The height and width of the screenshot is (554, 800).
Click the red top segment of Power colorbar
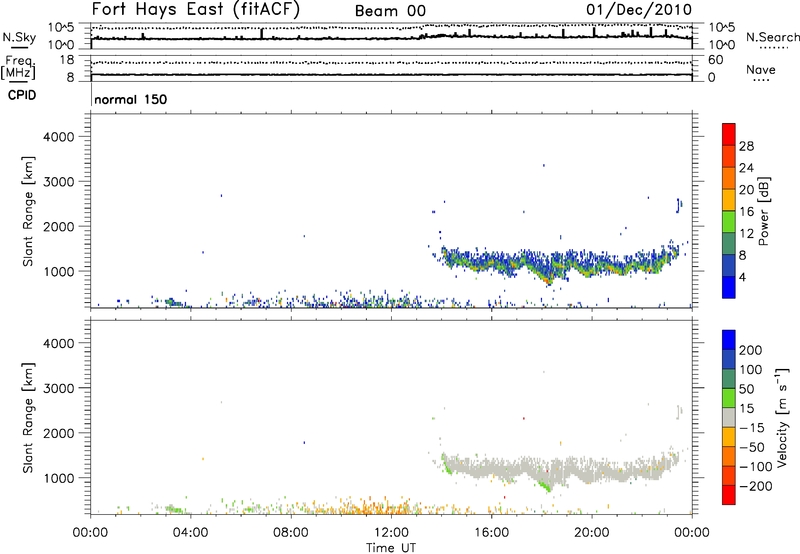click(x=729, y=134)
